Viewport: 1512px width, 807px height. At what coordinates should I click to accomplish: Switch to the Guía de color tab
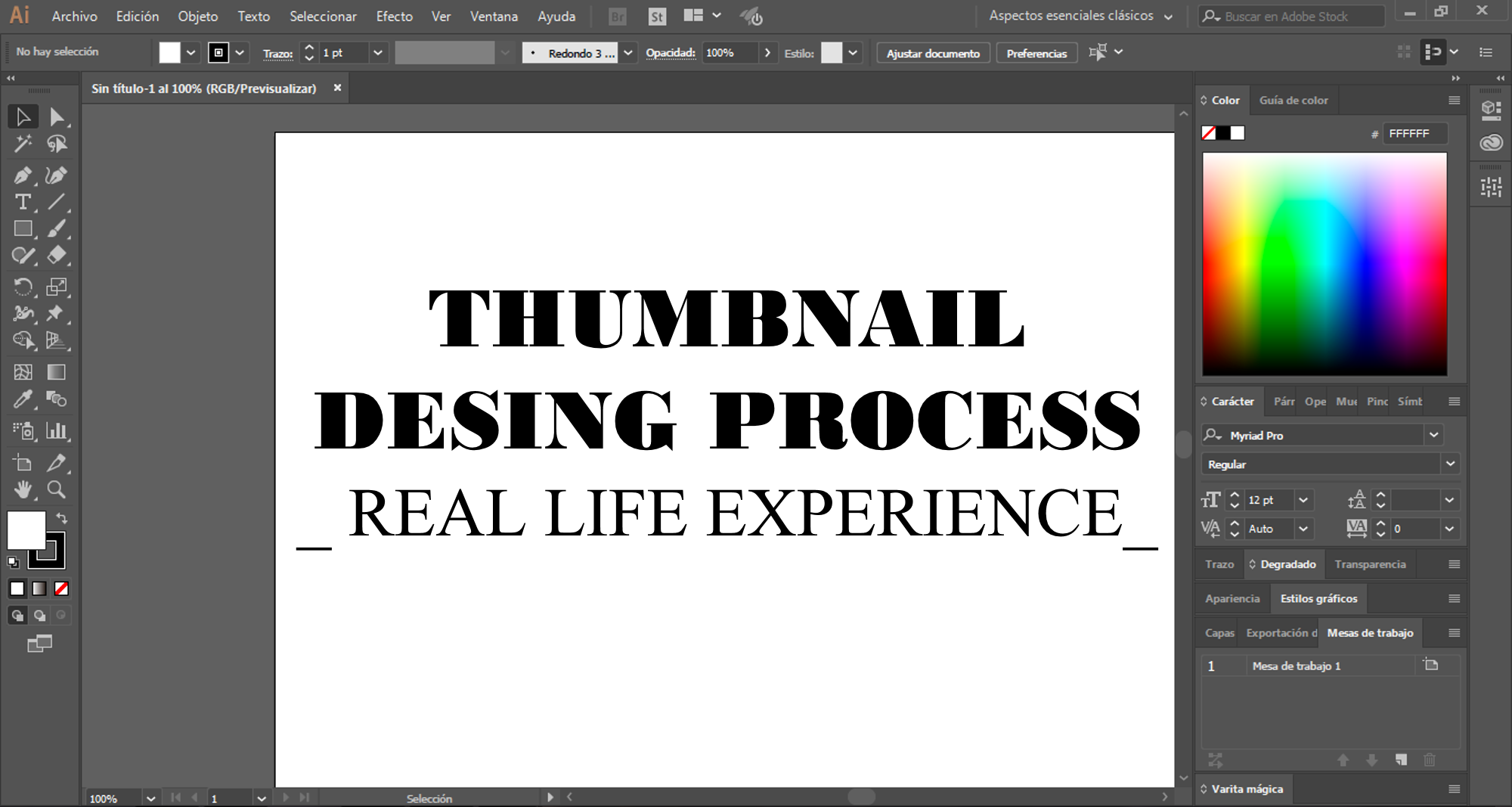click(x=1294, y=100)
